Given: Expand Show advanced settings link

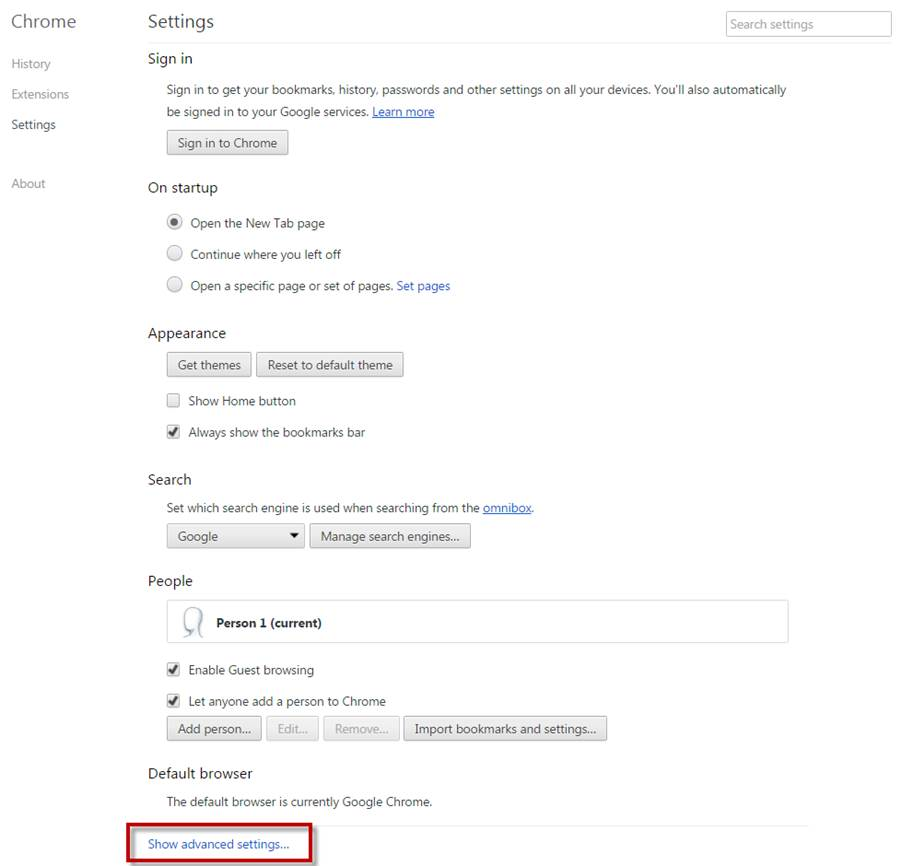Looking at the screenshot, I should click(218, 844).
